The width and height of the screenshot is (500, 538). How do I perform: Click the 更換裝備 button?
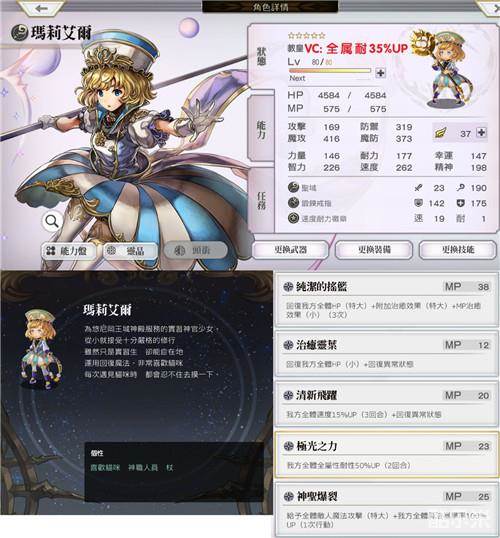(374, 250)
